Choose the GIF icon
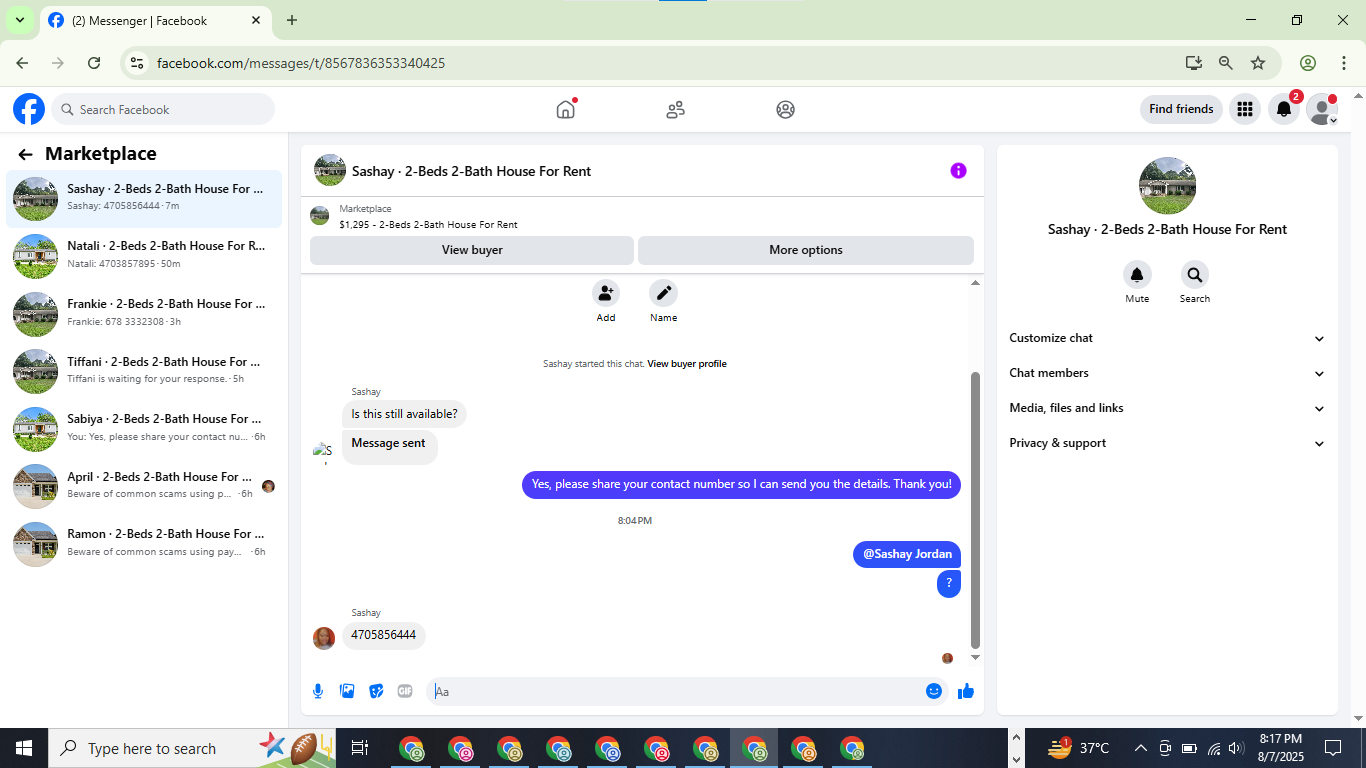The image size is (1366, 768). coord(405,691)
